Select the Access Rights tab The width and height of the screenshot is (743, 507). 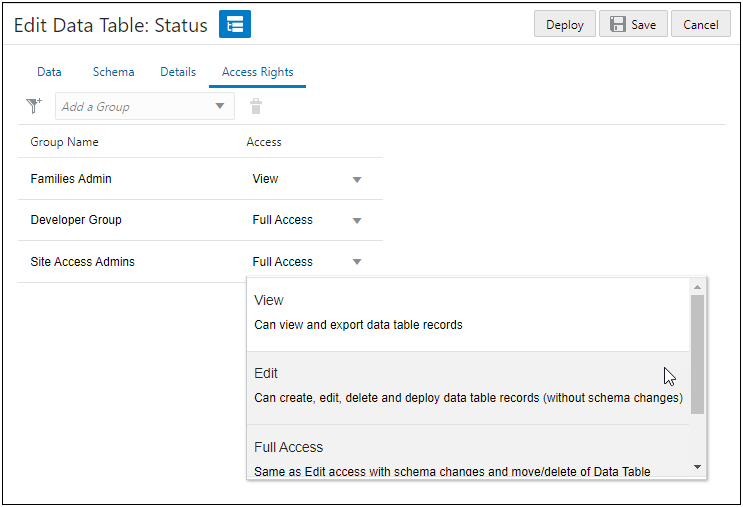(x=257, y=72)
